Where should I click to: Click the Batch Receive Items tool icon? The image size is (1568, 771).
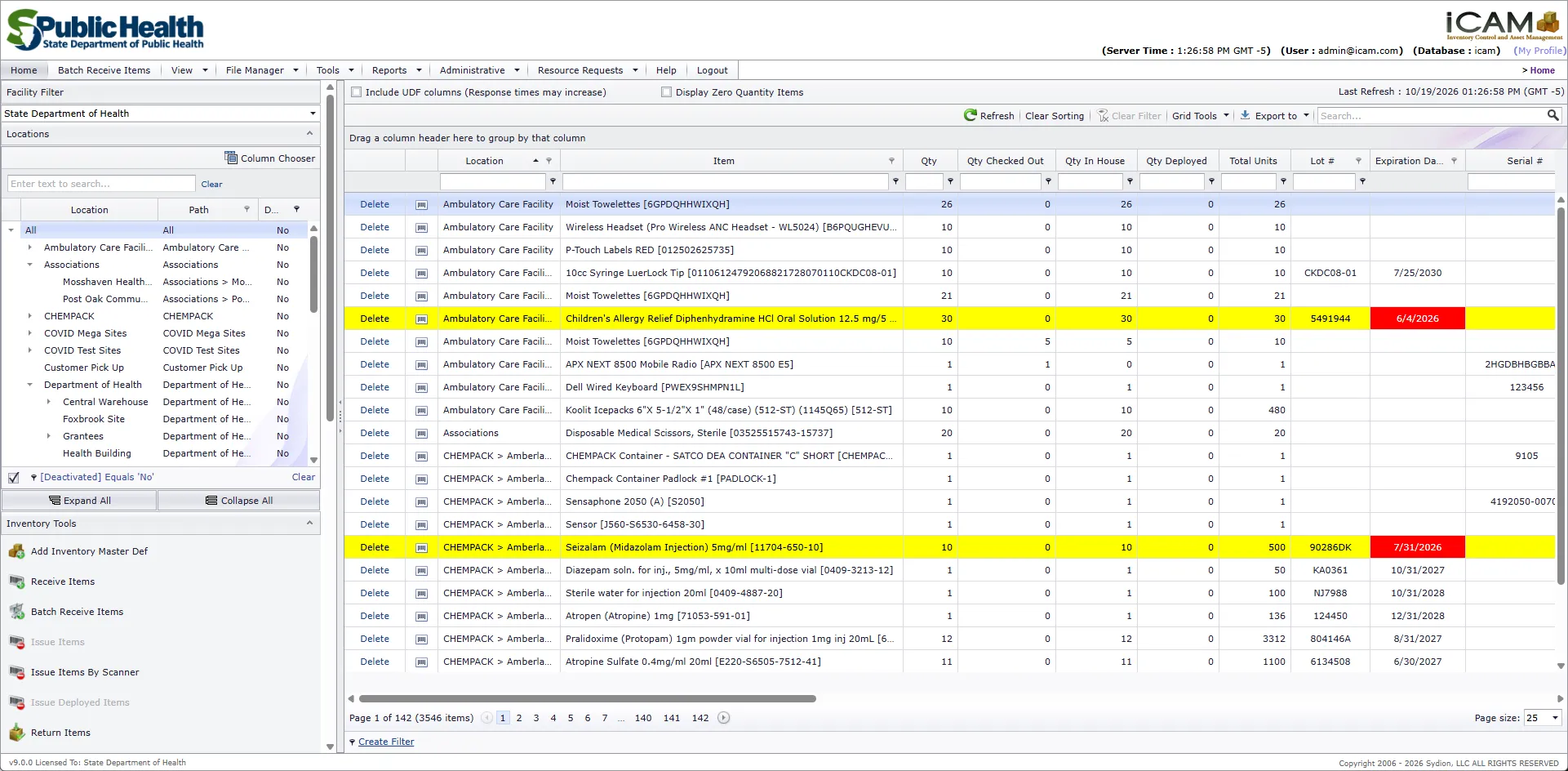[x=16, y=612]
